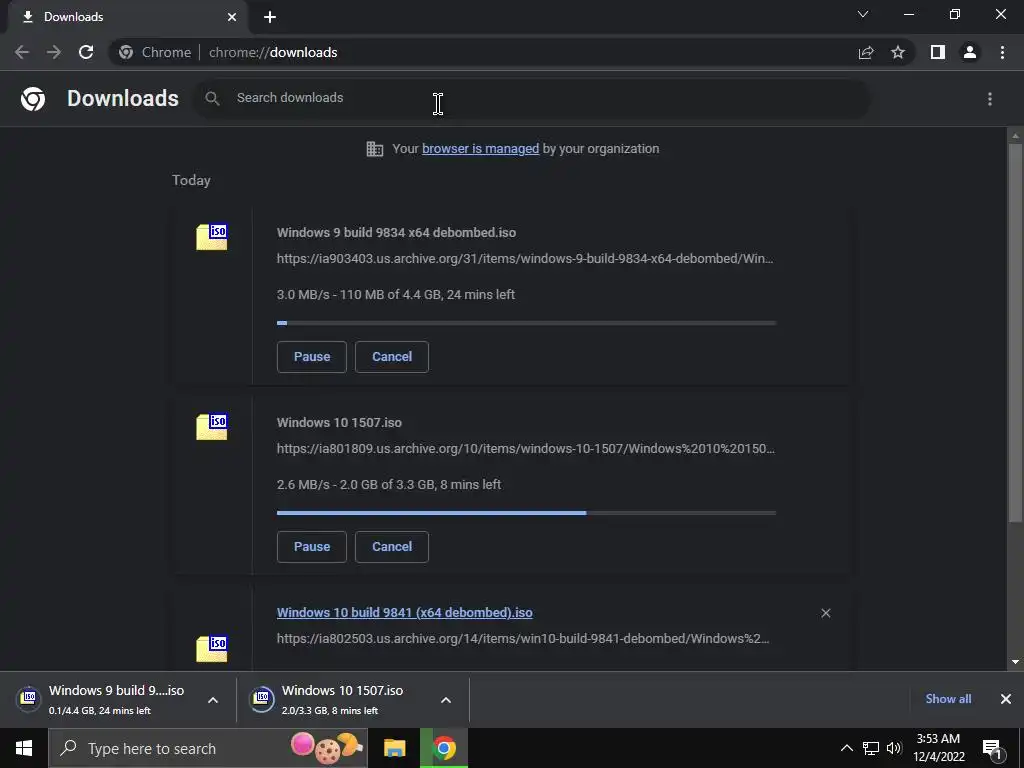1024x768 pixels.
Task: Click the Windows 9 build archive.org URL
Action: pos(525,259)
